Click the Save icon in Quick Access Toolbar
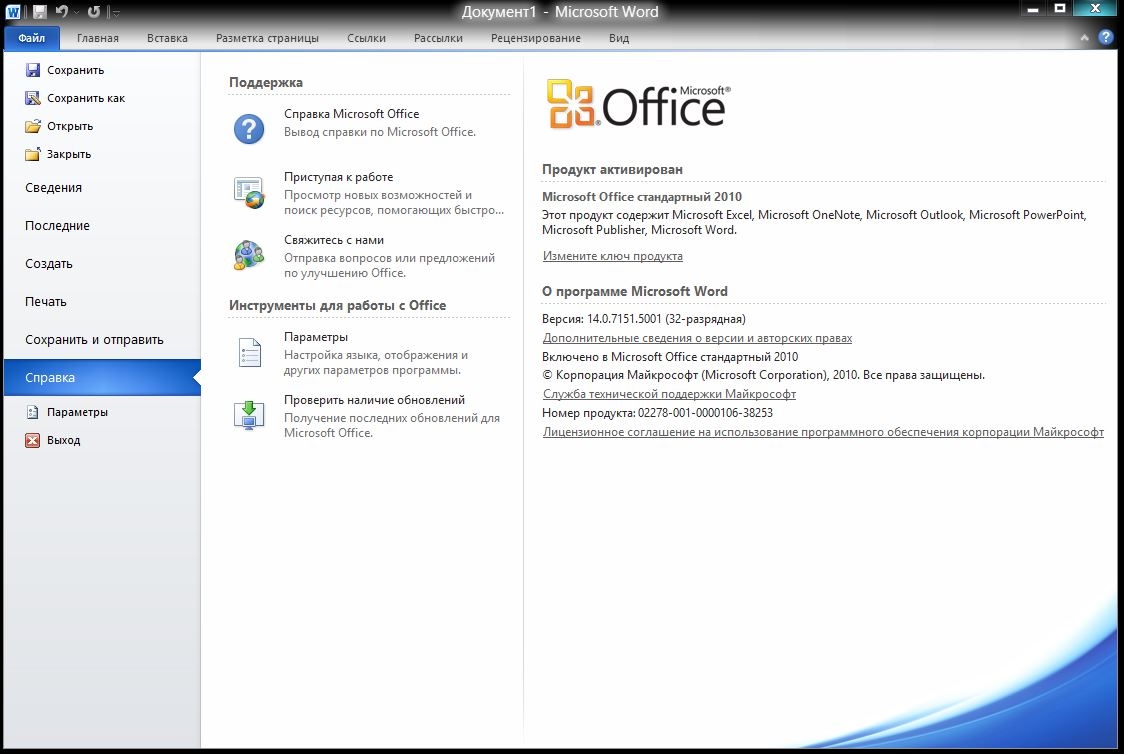 (x=39, y=12)
